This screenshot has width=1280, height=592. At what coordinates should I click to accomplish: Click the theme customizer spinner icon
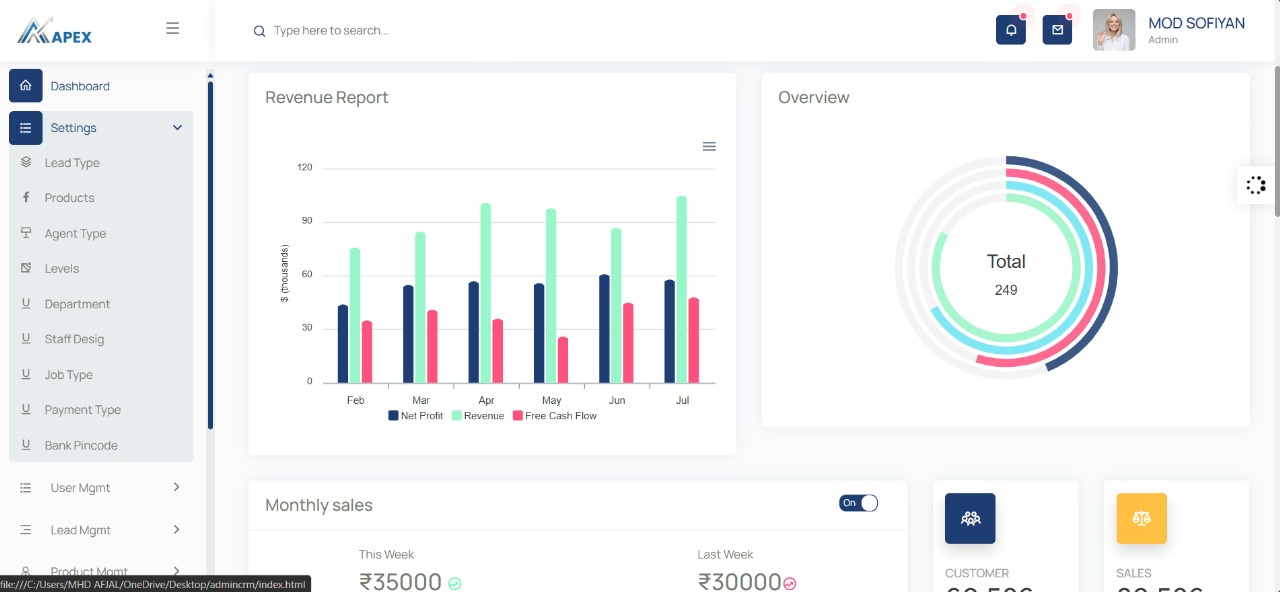pos(1256,185)
